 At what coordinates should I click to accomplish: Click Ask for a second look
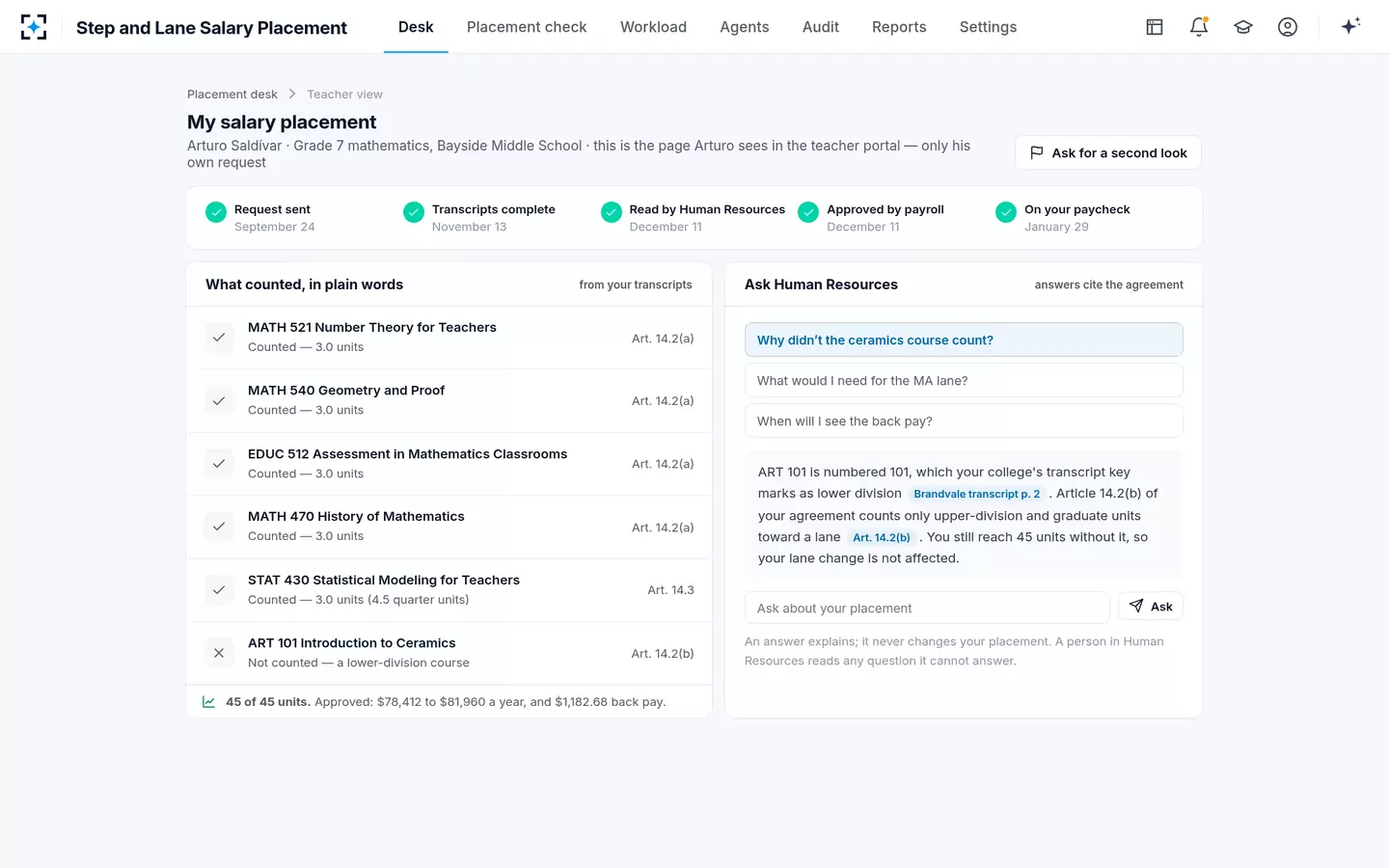tap(1108, 152)
